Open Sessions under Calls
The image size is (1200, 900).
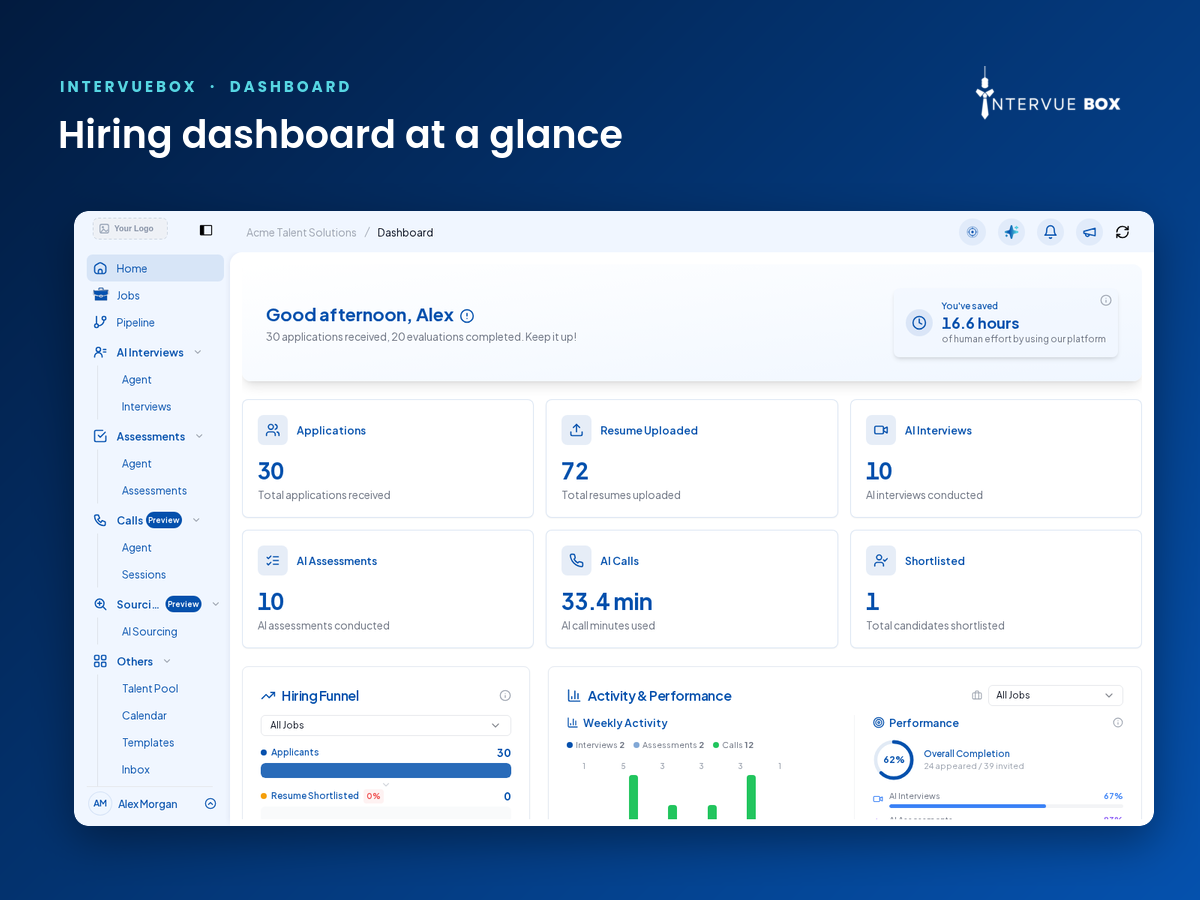pyautogui.click(x=144, y=575)
